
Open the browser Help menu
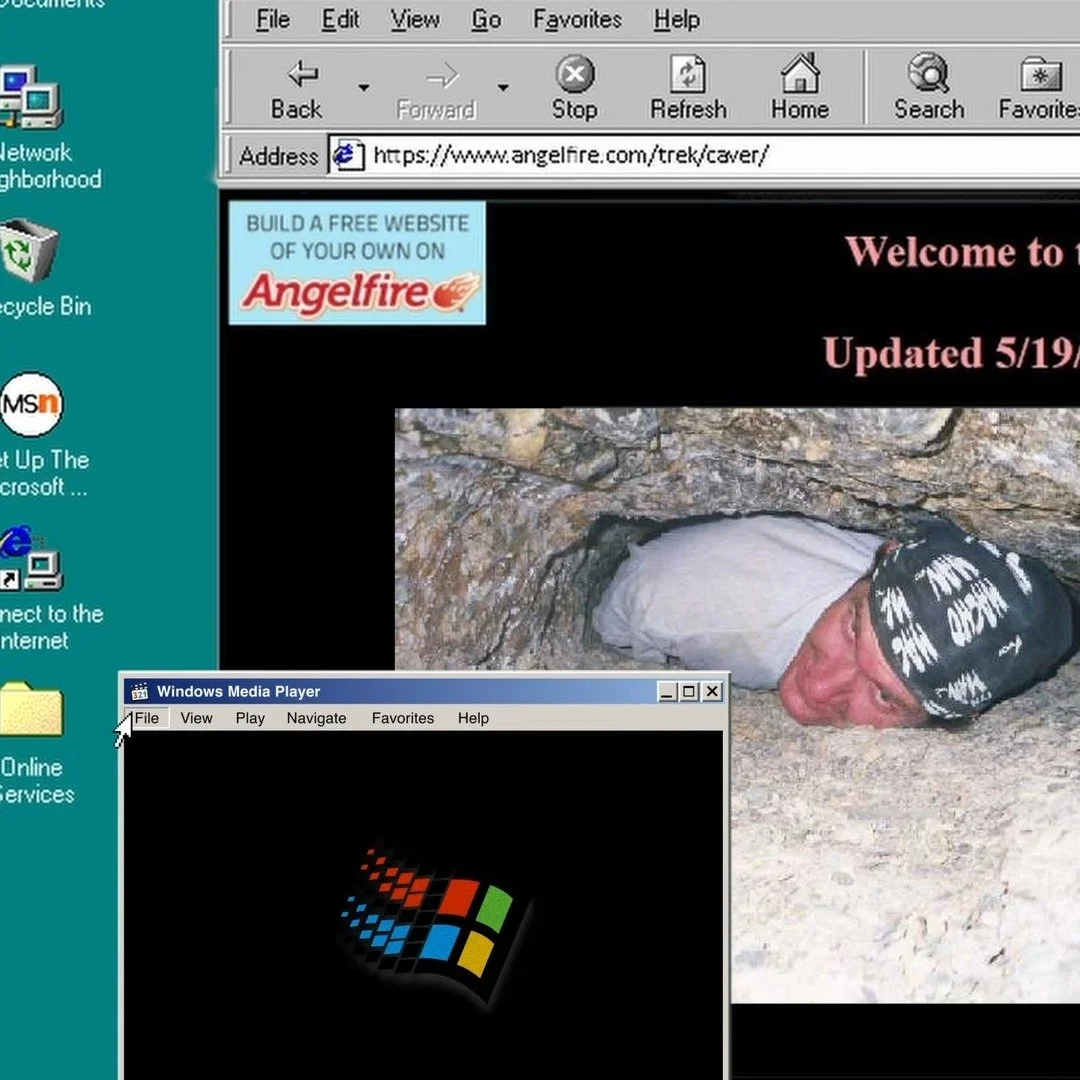click(x=676, y=19)
